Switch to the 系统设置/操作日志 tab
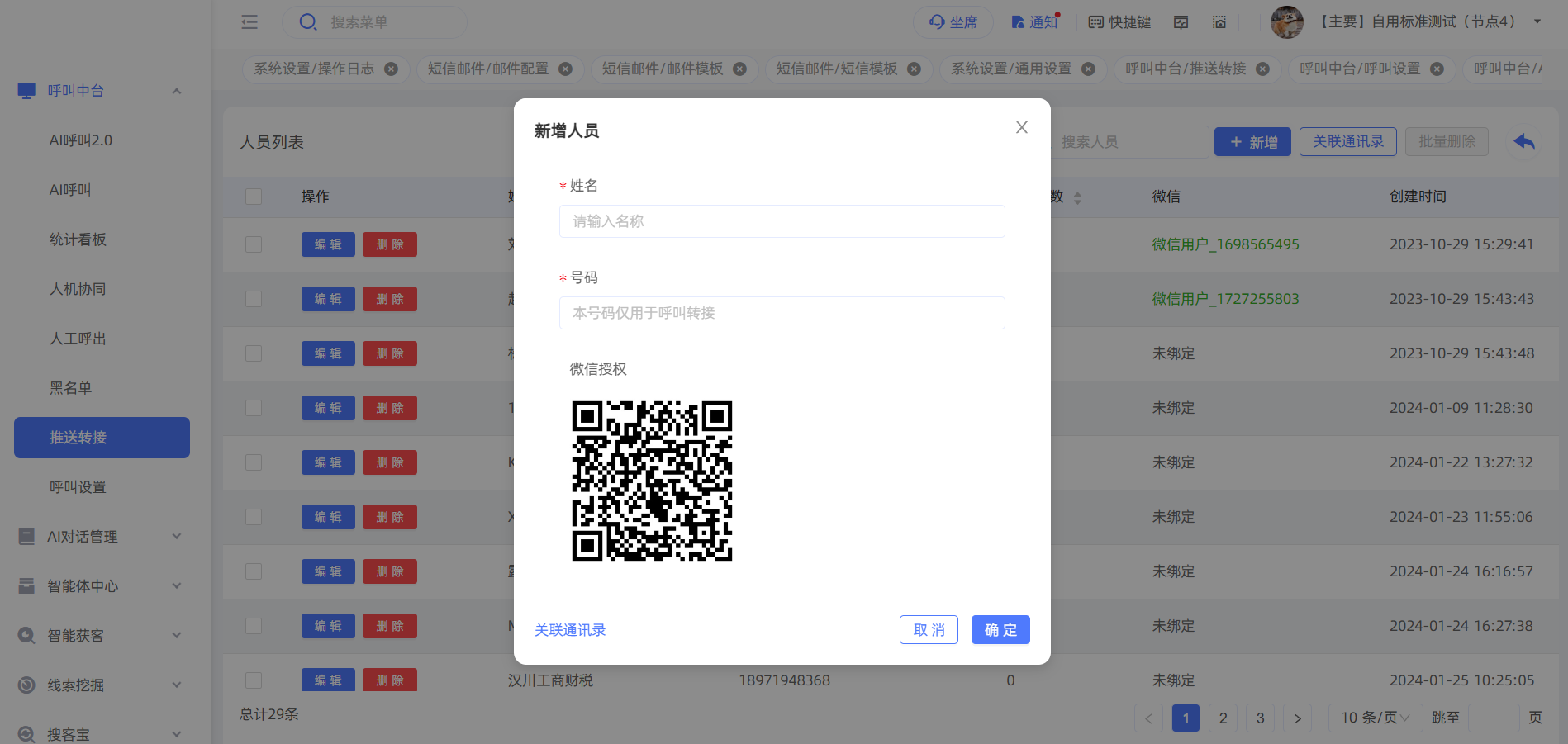This screenshot has width=1568, height=744. [x=314, y=69]
